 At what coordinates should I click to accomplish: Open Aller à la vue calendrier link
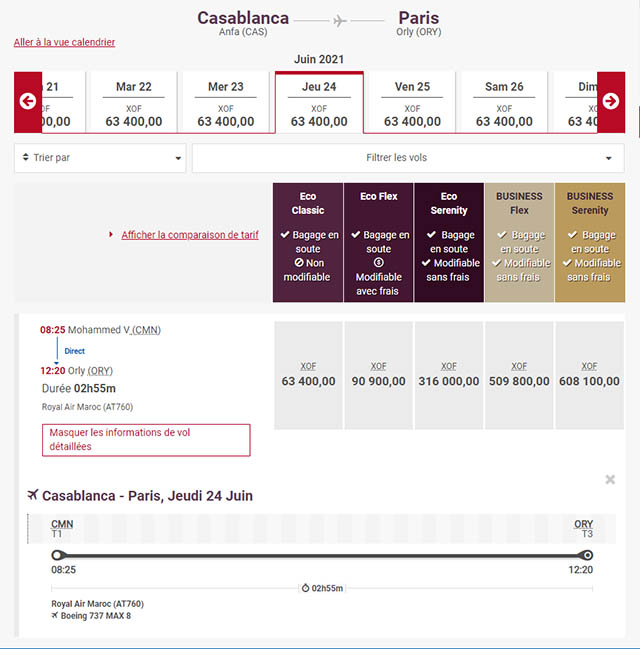click(64, 43)
